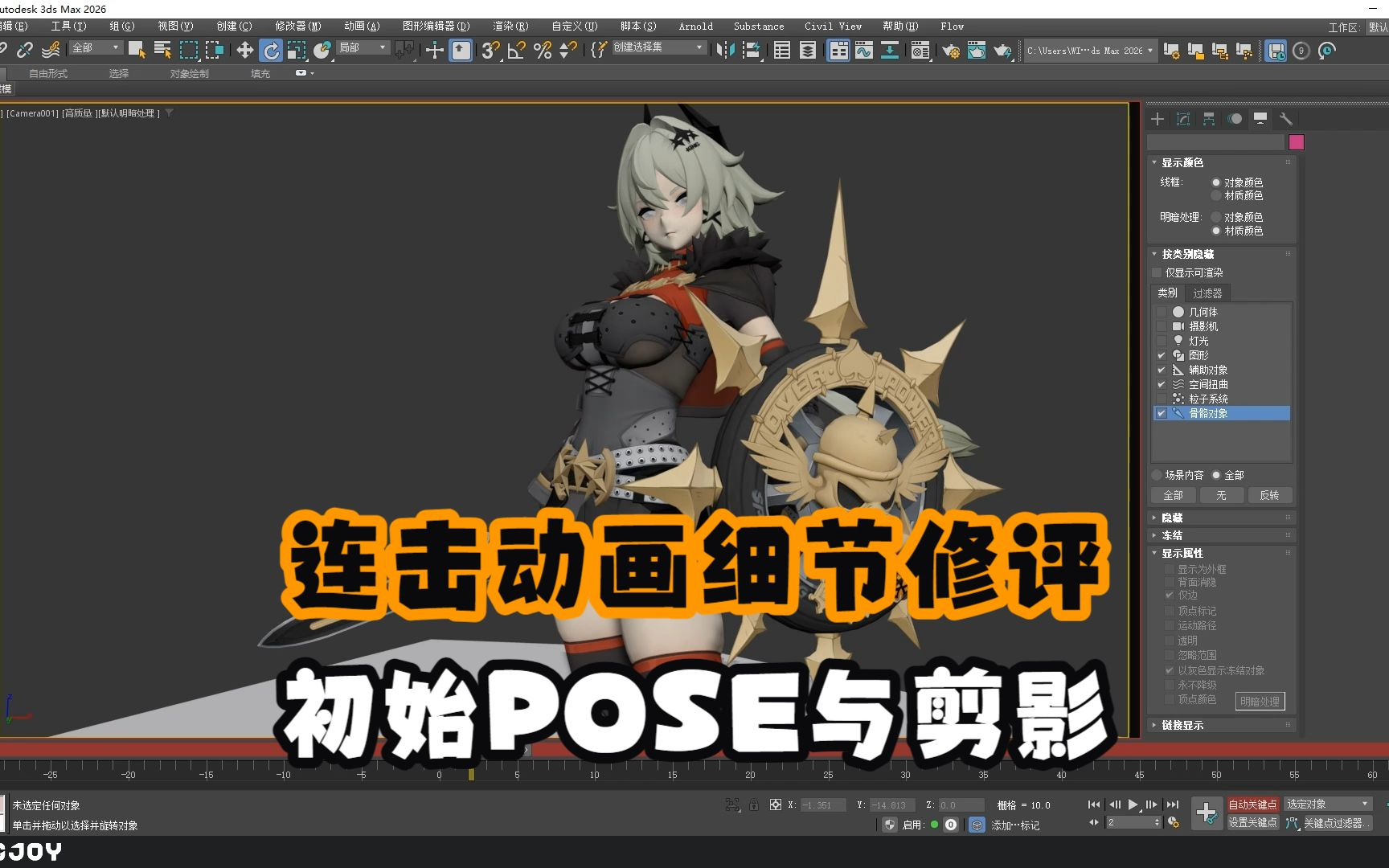Click the Mirror tool icon
The image size is (1389, 868).
(725, 51)
